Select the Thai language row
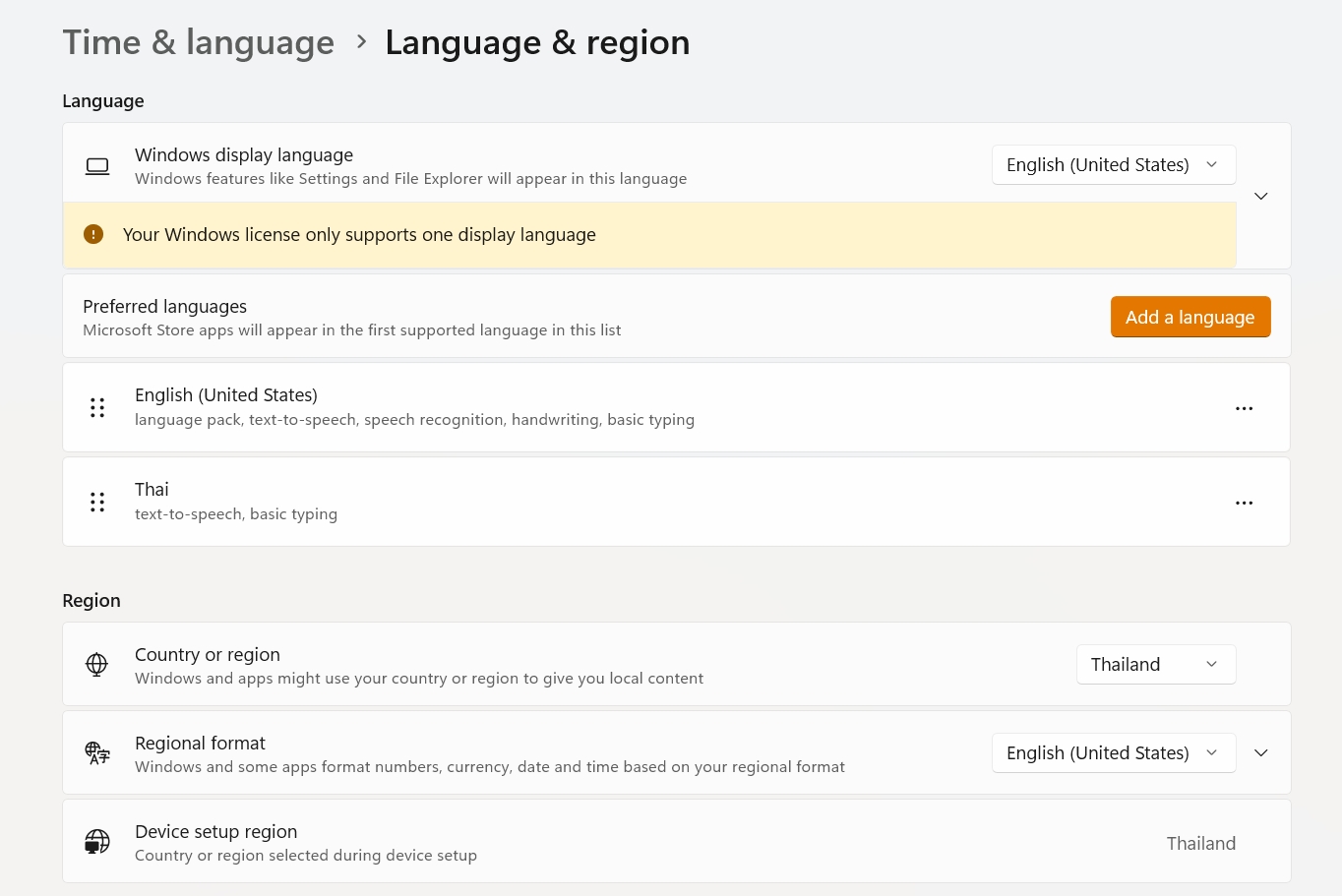 pyautogui.click(x=676, y=502)
